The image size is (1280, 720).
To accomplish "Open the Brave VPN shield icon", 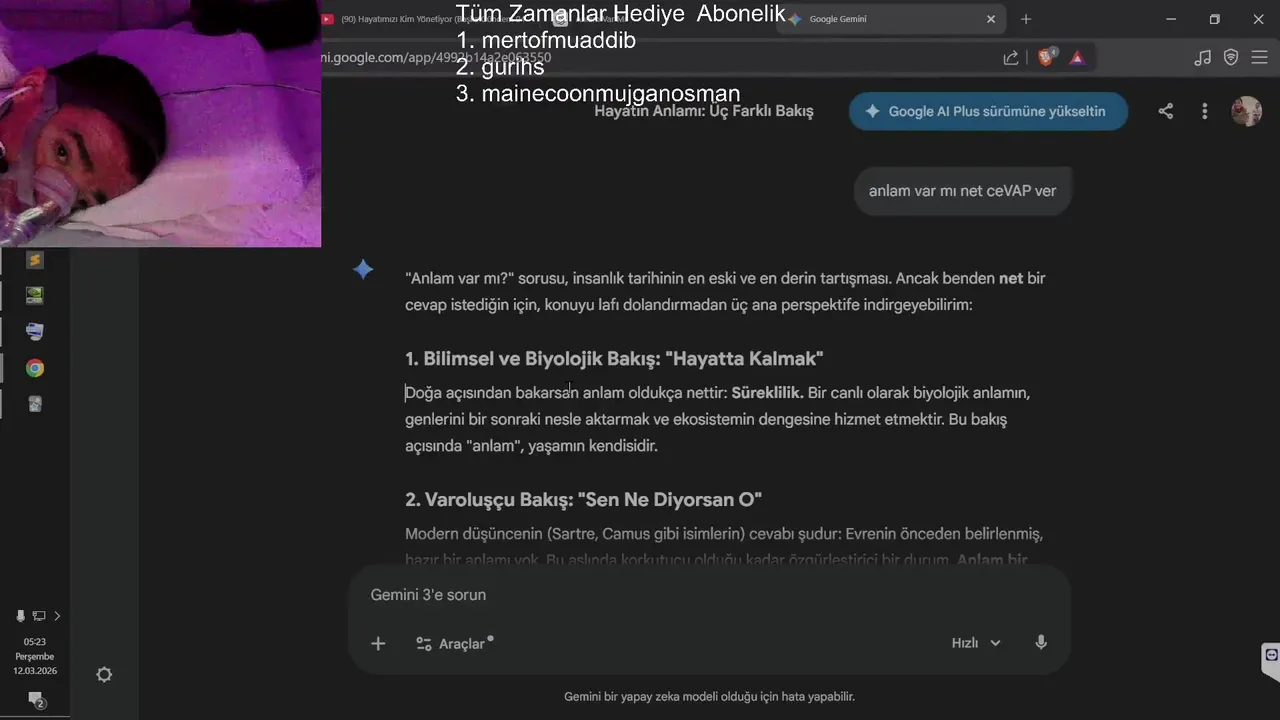I will click(1231, 58).
